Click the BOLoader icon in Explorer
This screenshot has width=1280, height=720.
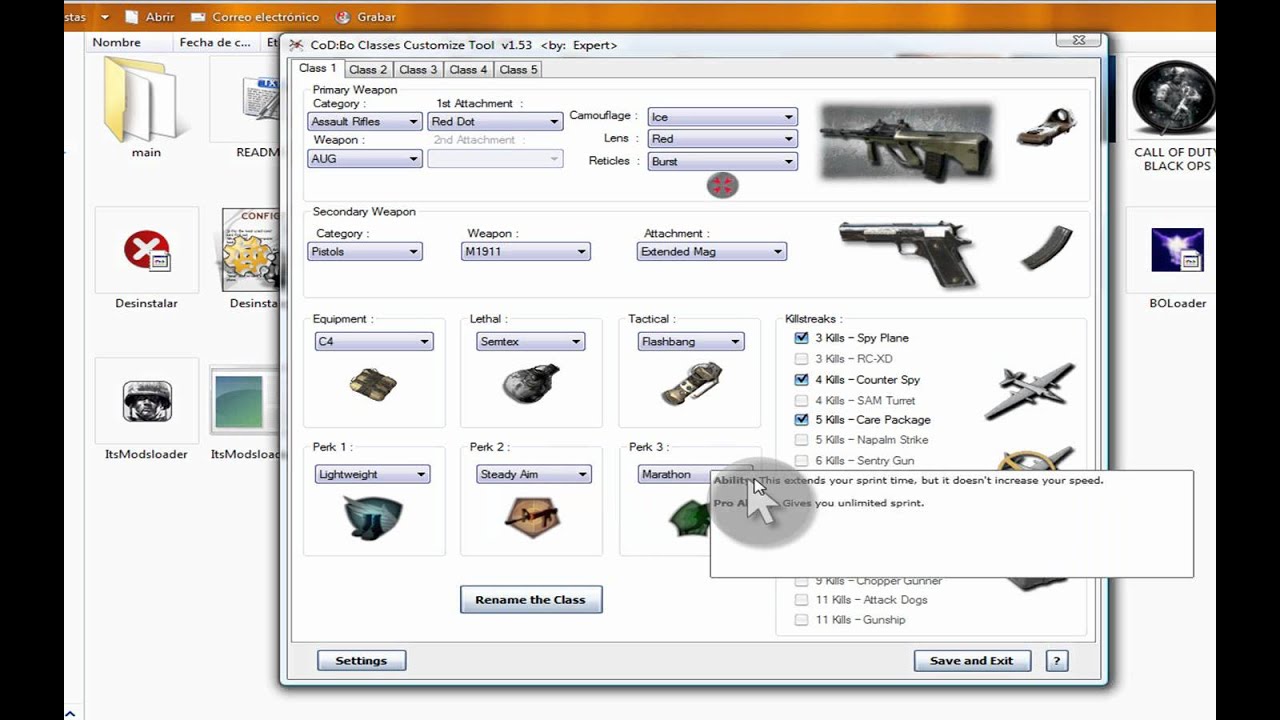(x=1177, y=250)
